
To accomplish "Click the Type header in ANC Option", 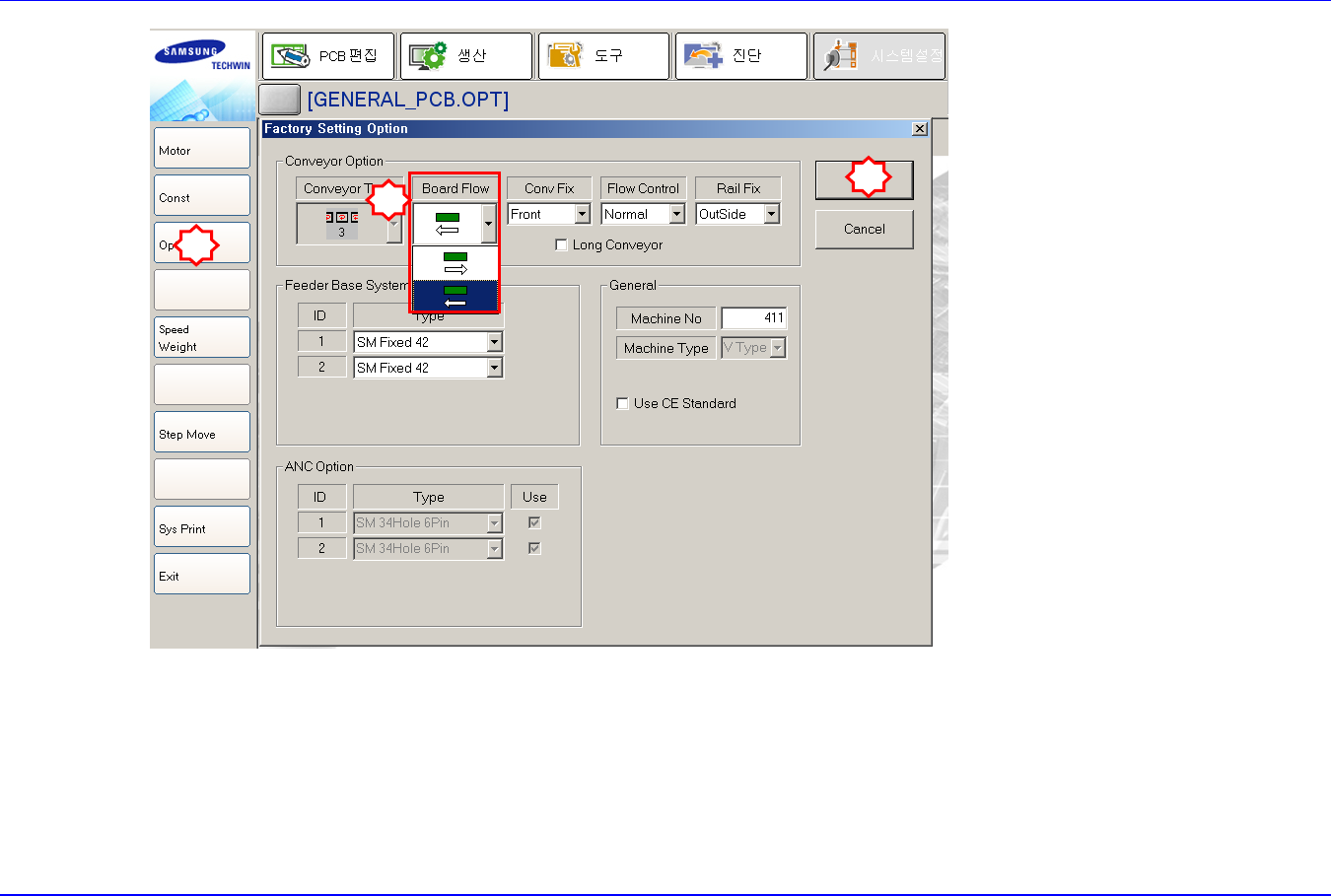I will (429, 497).
